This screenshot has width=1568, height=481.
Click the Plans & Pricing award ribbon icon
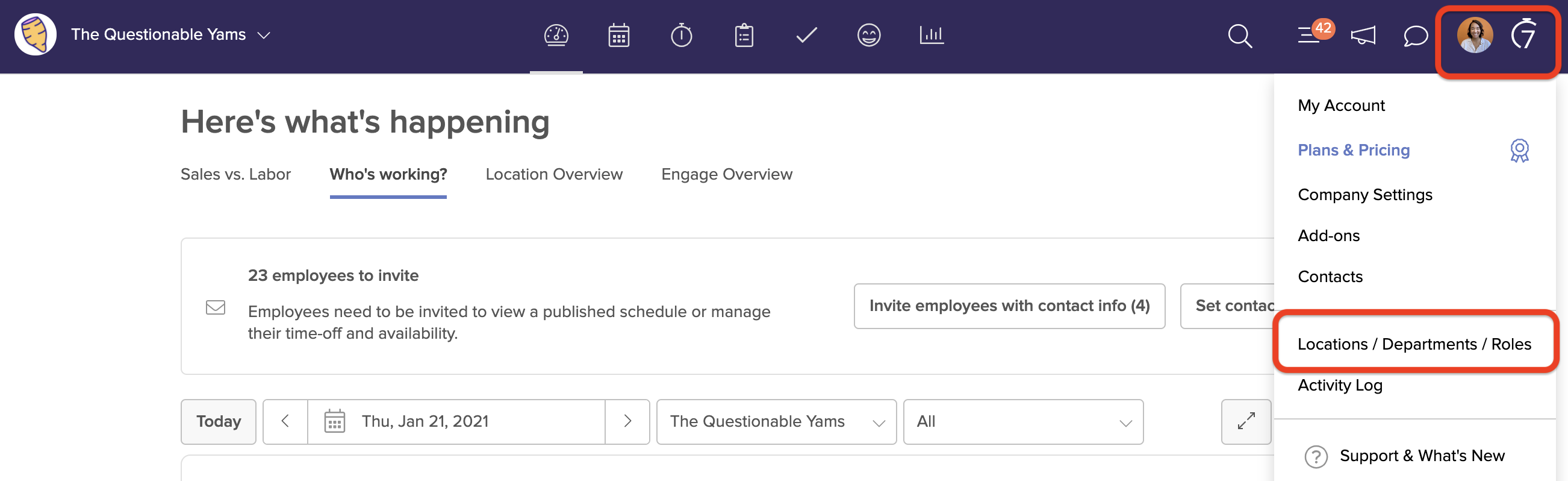click(x=1519, y=150)
